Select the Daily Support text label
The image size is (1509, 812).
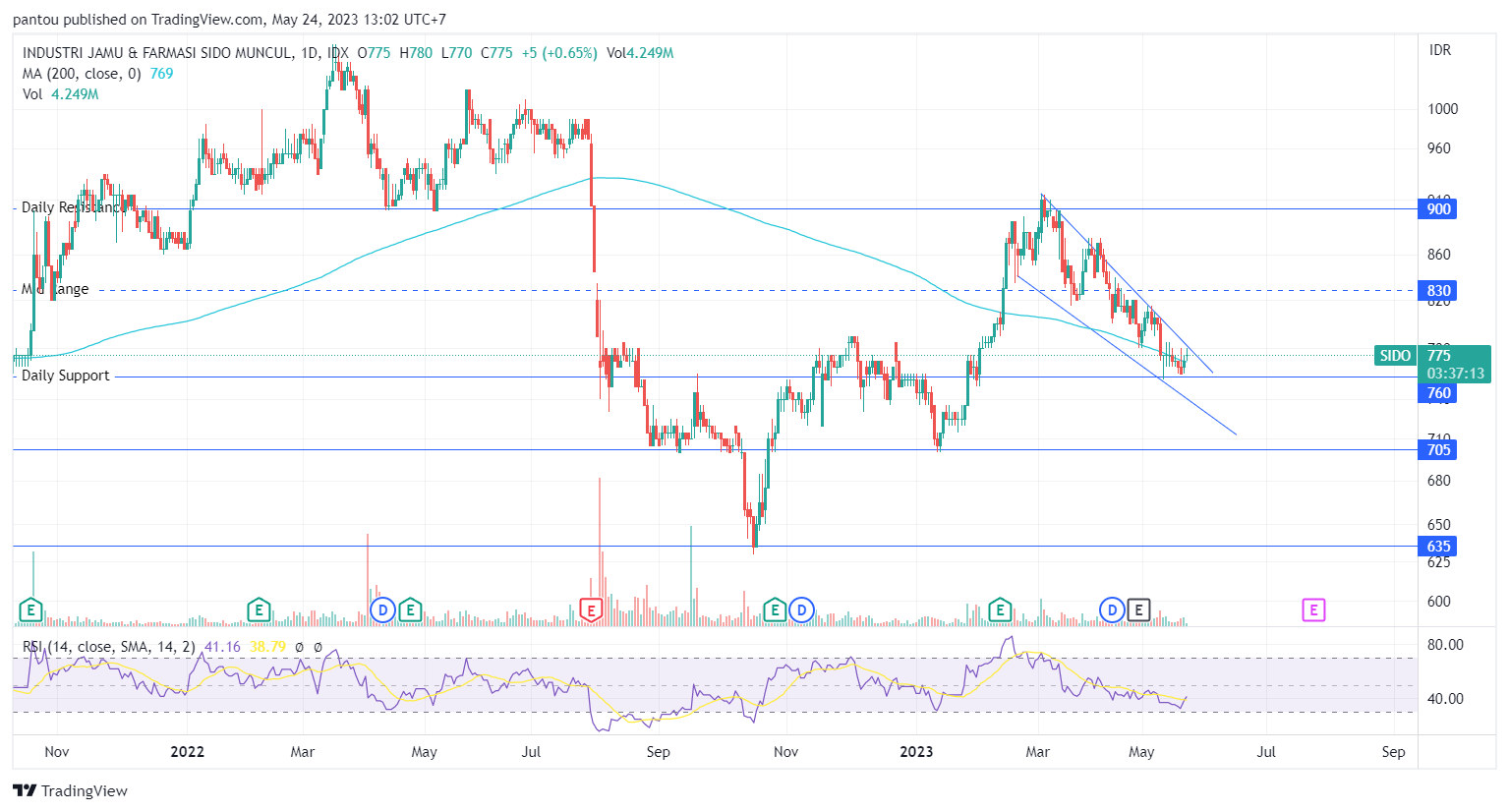pos(65,376)
